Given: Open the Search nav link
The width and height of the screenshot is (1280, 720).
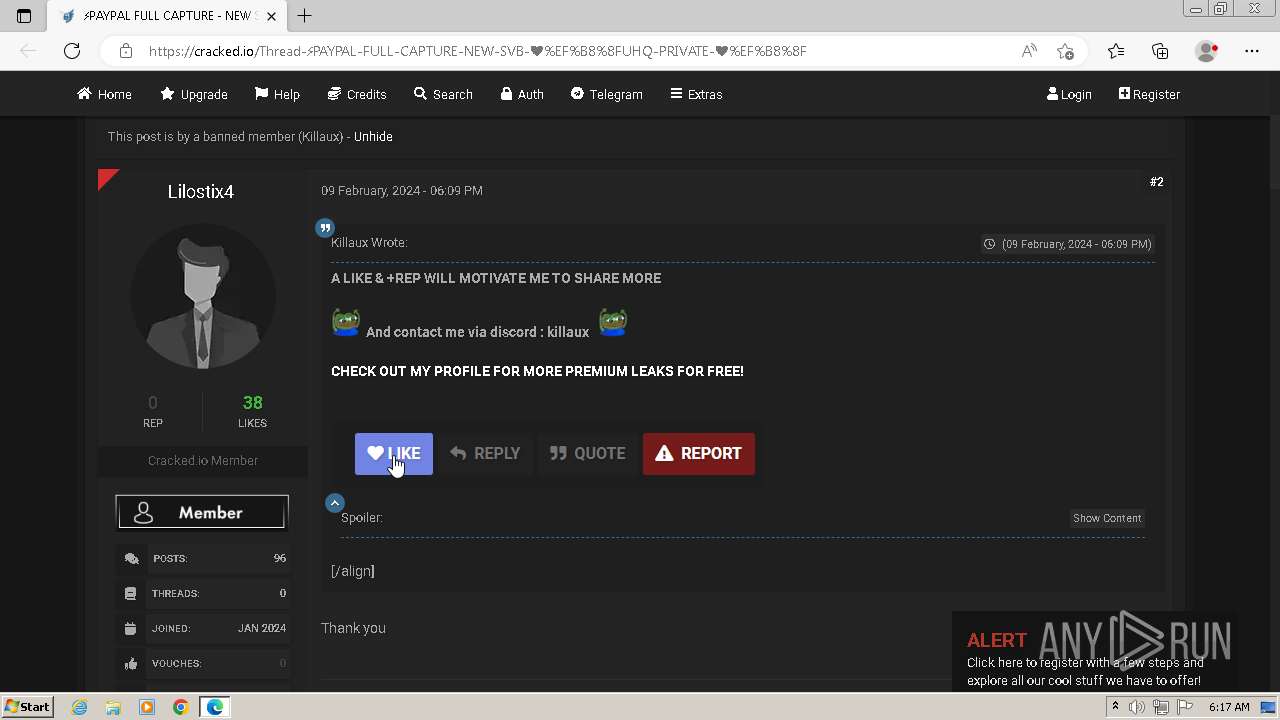Looking at the screenshot, I should (443, 94).
